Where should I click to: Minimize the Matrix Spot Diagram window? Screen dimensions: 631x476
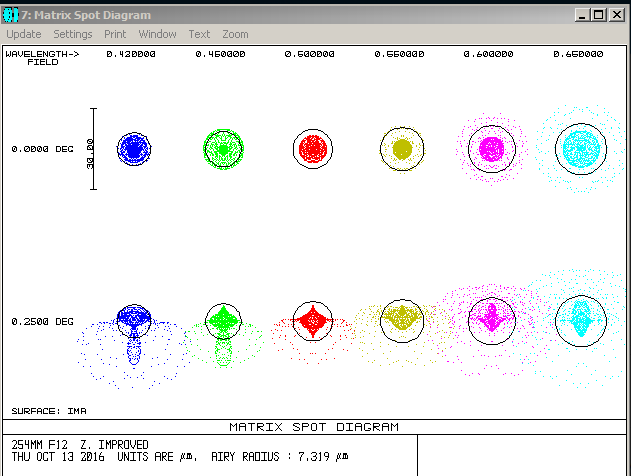[582, 15]
